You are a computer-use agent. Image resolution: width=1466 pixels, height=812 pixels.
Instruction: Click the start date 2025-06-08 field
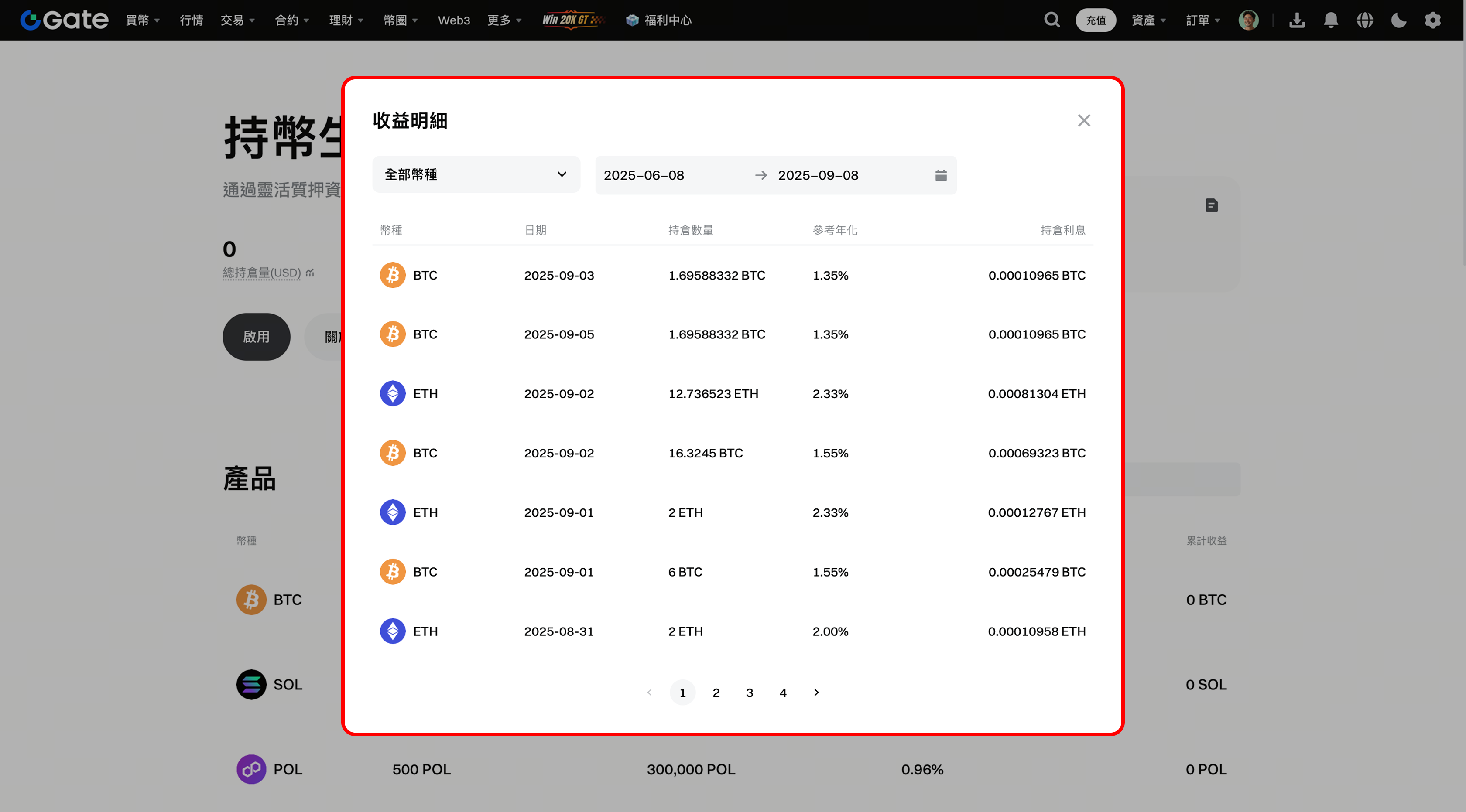coord(644,175)
